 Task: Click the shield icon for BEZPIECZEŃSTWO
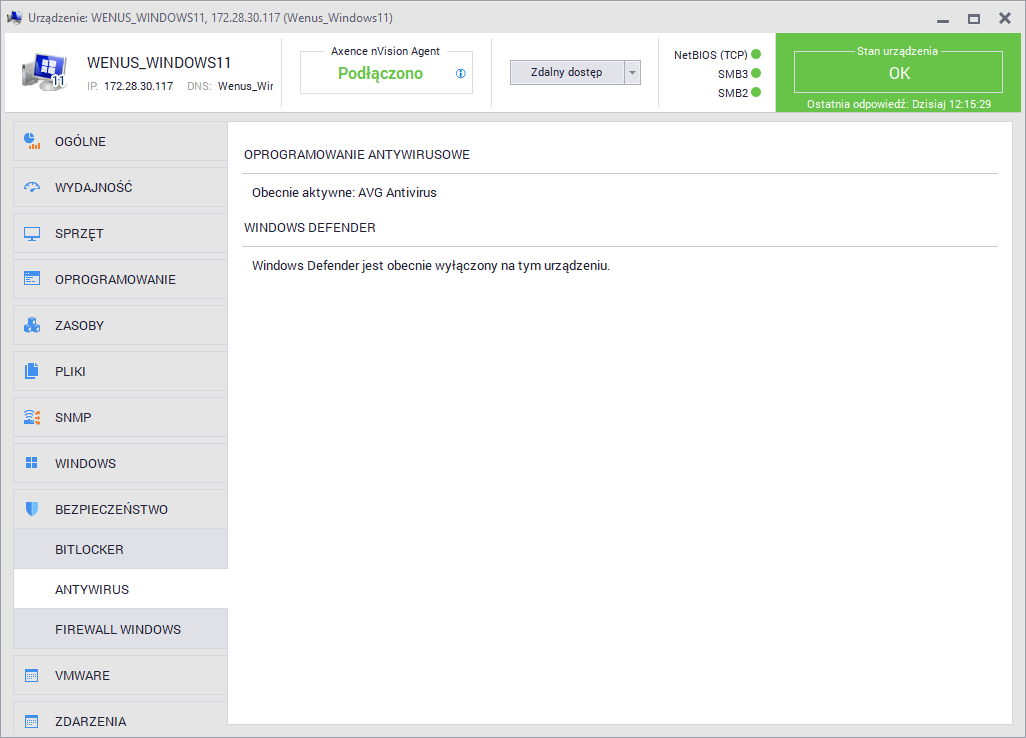click(x=32, y=509)
